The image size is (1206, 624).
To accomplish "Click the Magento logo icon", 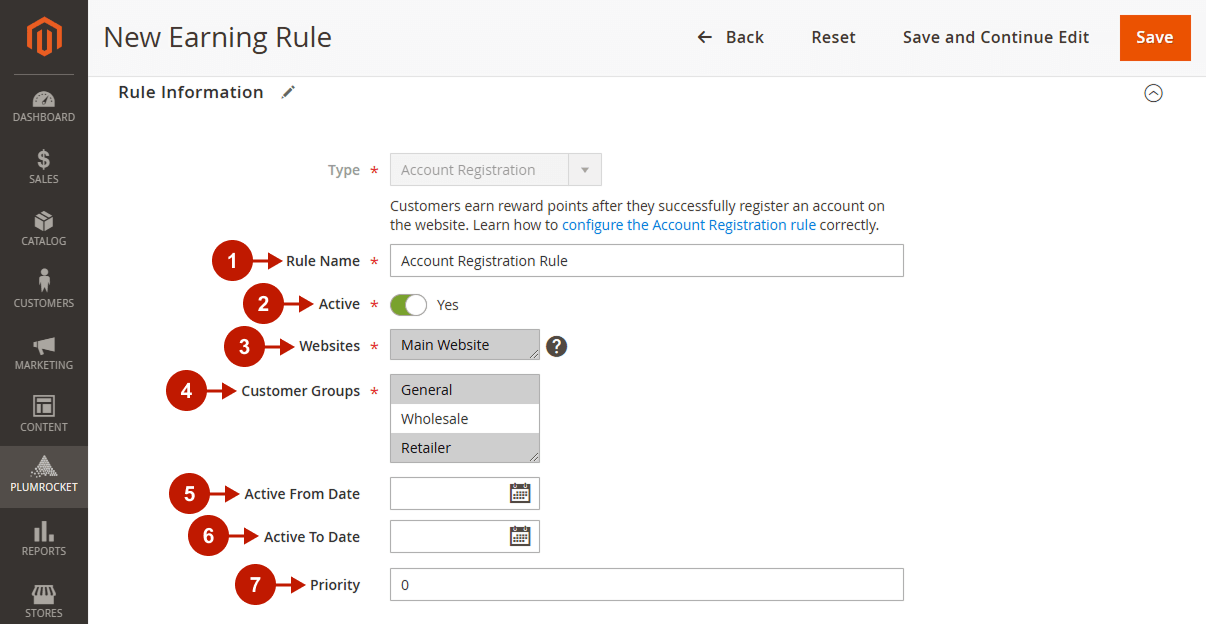I will [43, 36].
